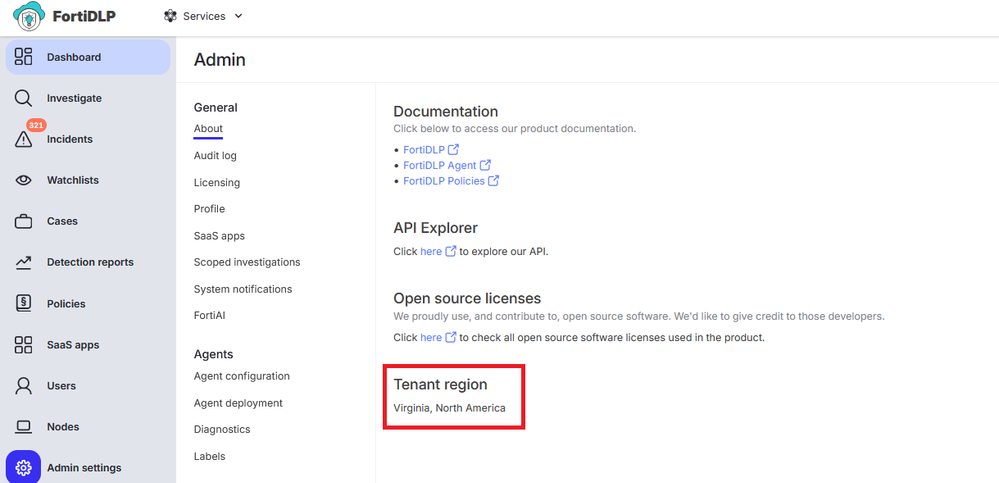This screenshot has height=483, width=999.
Task: Click the FortiDLP logo in header
Action: coord(64,17)
